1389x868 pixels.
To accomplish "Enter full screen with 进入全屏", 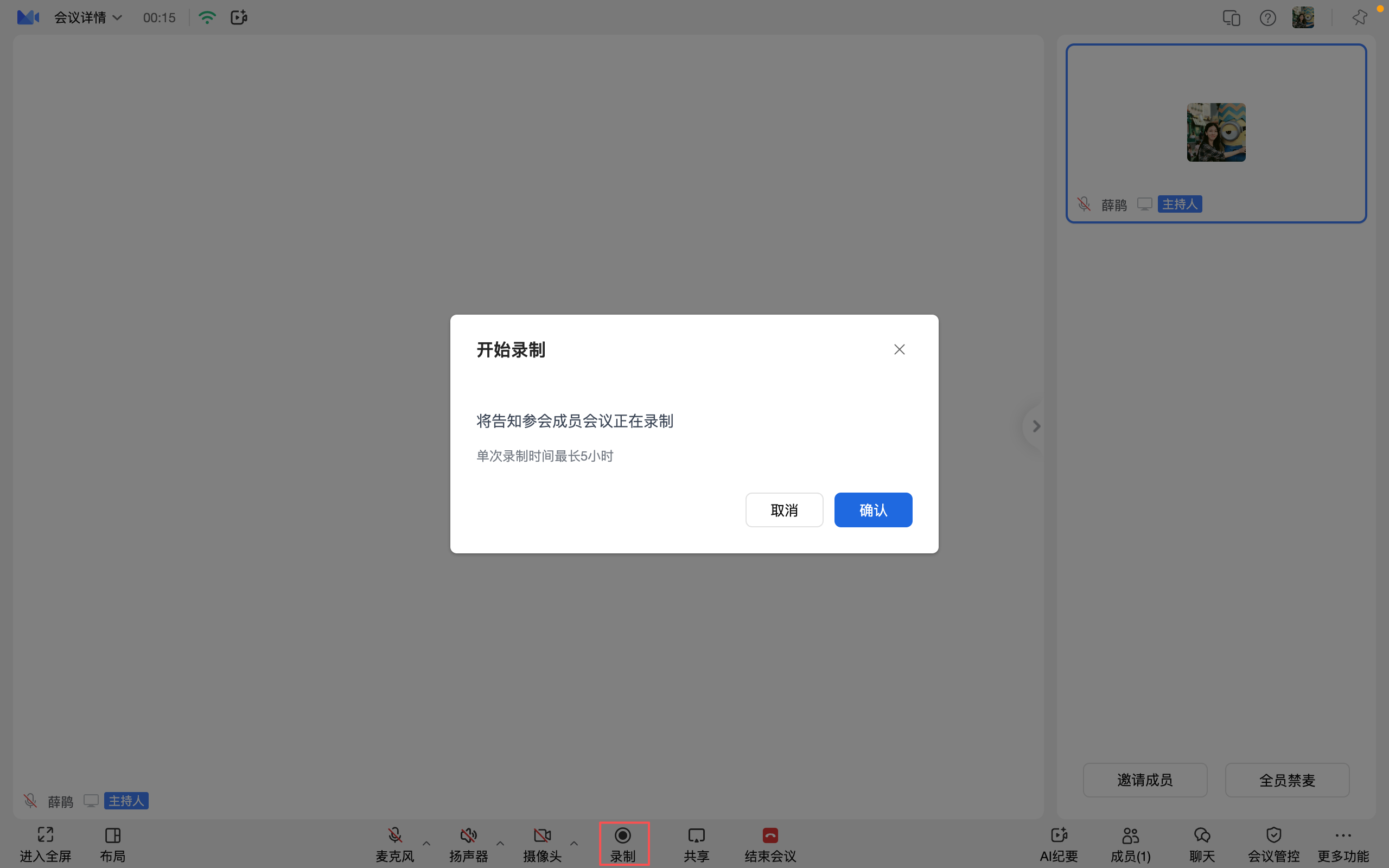I will click(46, 844).
